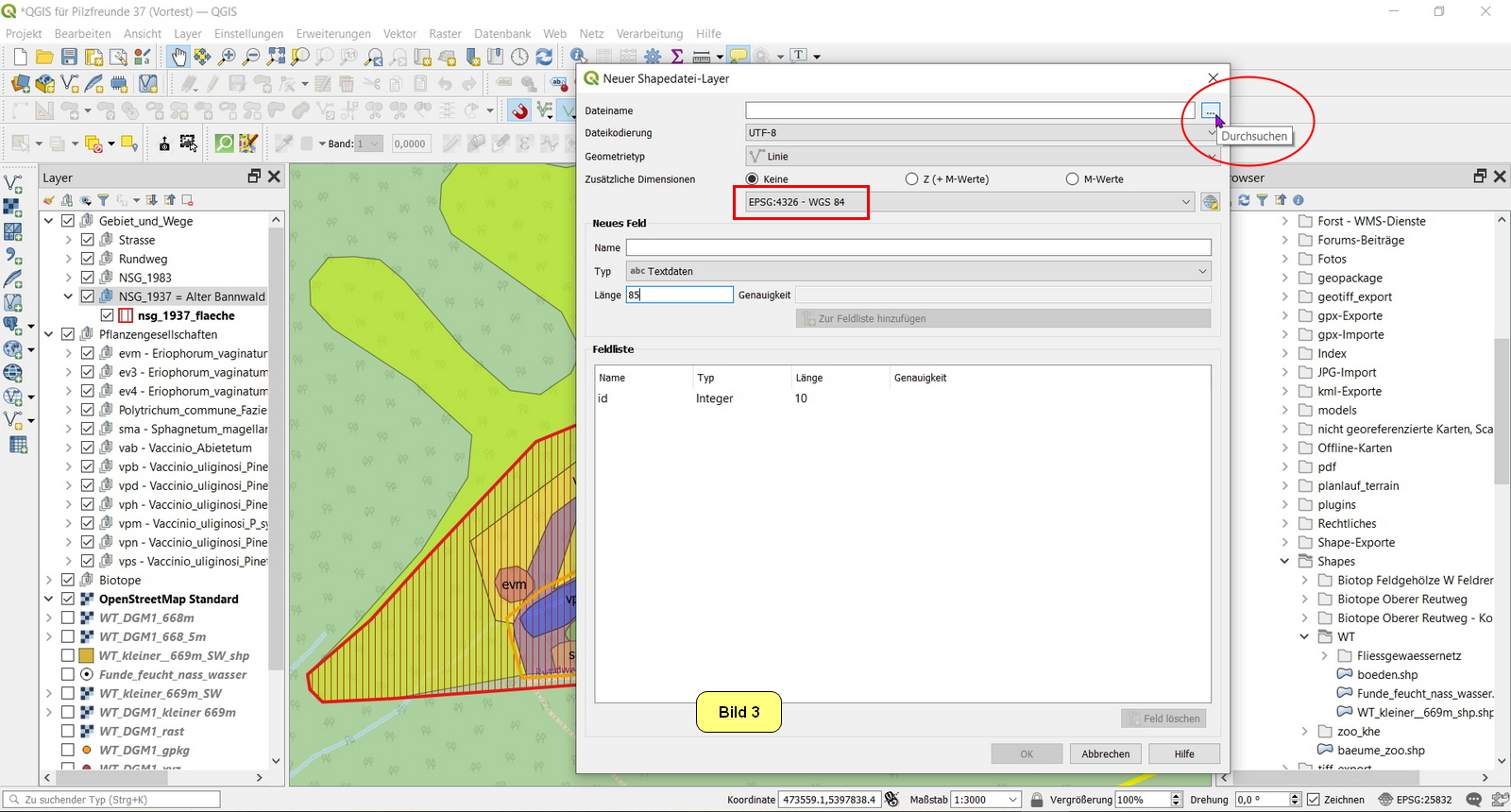This screenshot has width=1511, height=812.
Task: Expand the Biotope layer group
Action: [49, 580]
